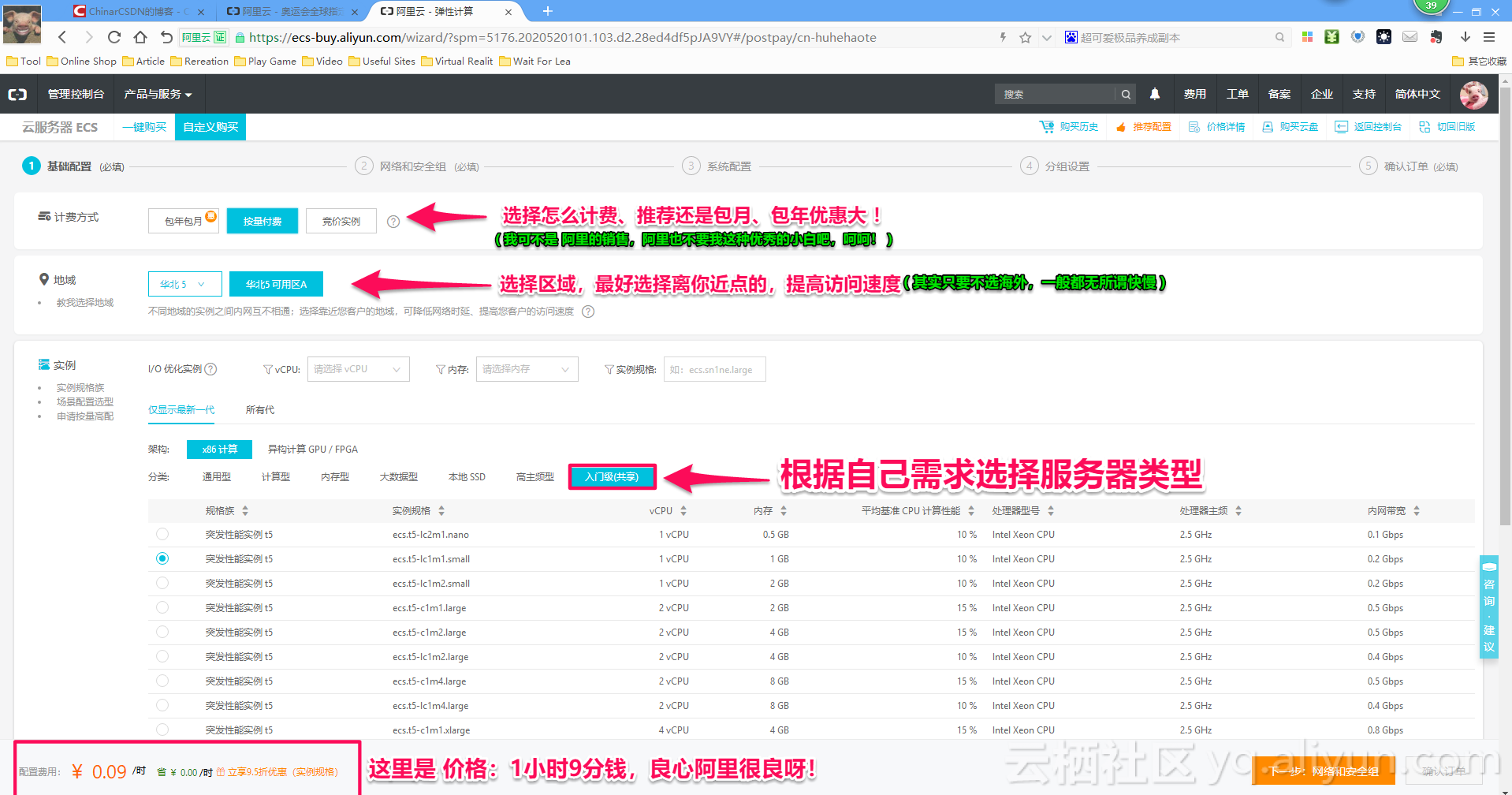Select 华北5 可用区A zone button

[276, 284]
